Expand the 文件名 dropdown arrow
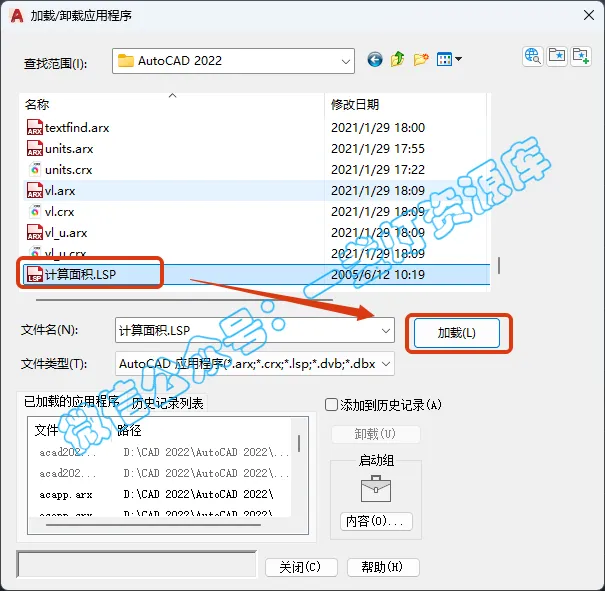Image resolution: width=605 pixels, height=591 pixels. pyautogui.click(x=385, y=331)
